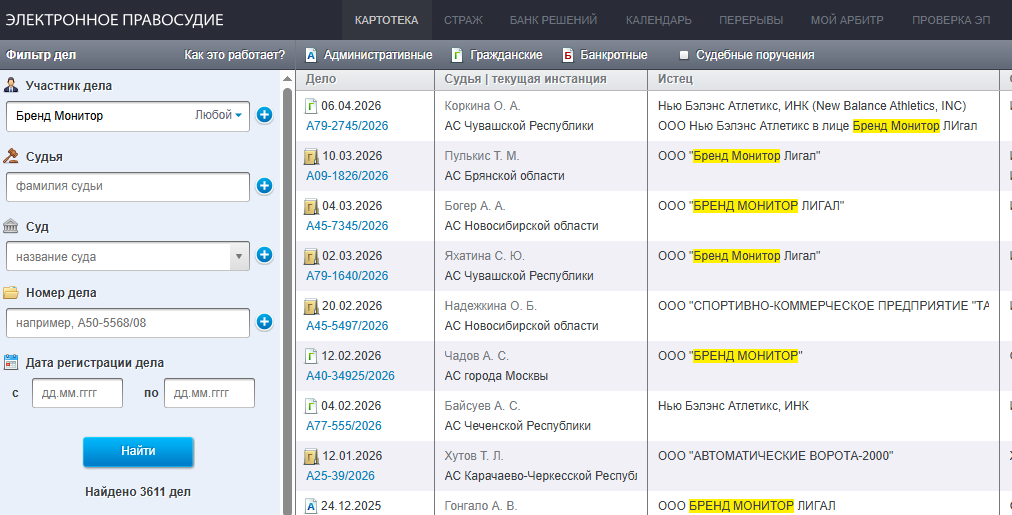Click the court building icon

point(11,226)
